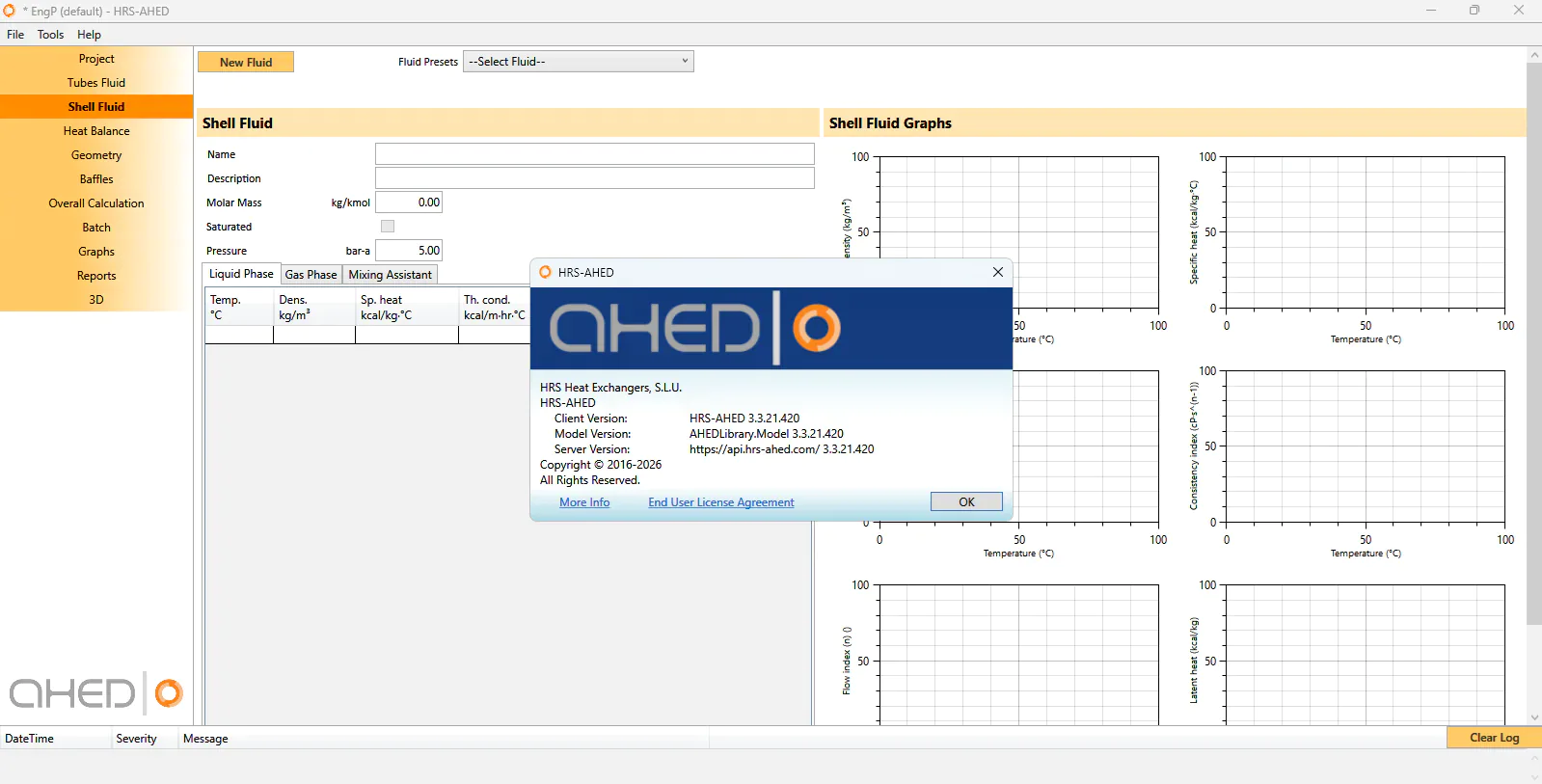Image resolution: width=1542 pixels, height=784 pixels.
Task: Click the Server Version URL text
Action: coord(782,449)
